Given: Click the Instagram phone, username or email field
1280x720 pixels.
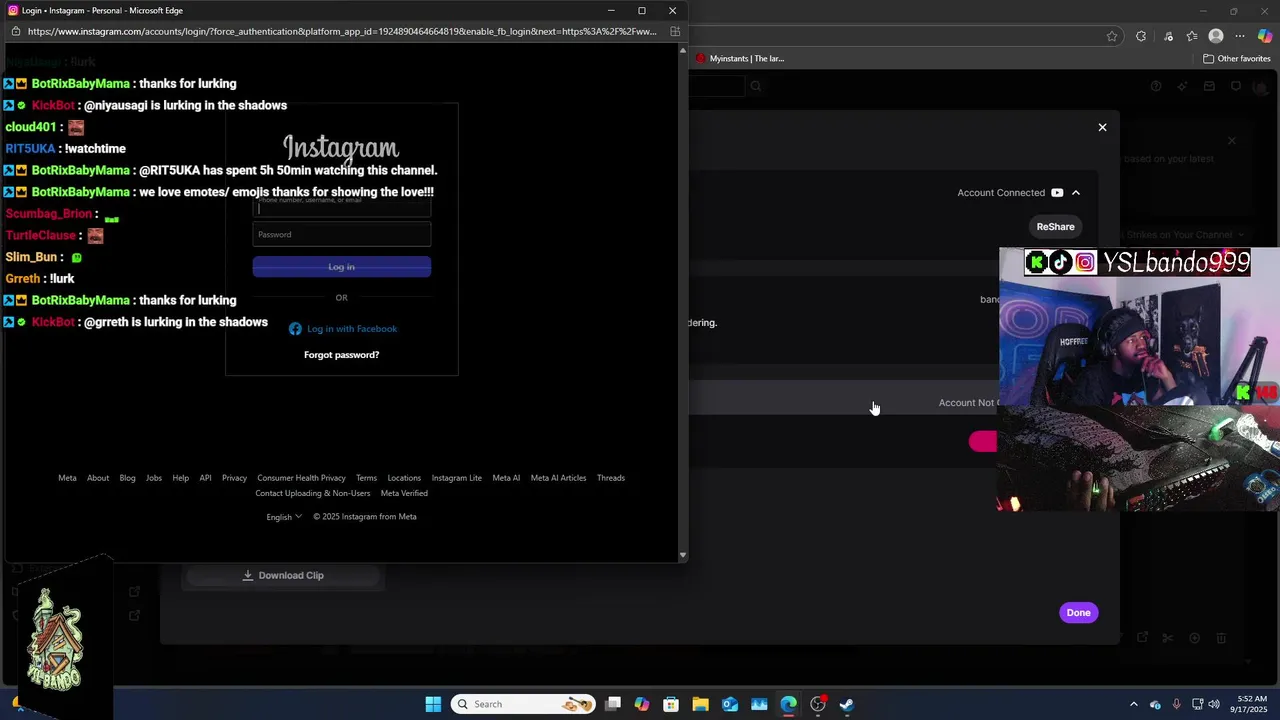Looking at the screenshot, I should 341,206.
